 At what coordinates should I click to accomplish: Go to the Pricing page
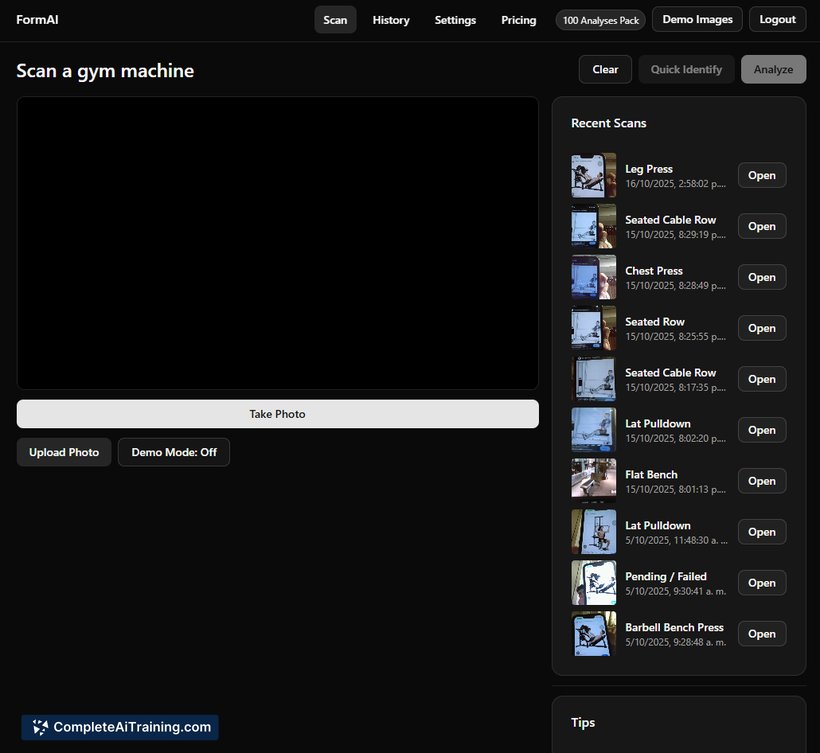click(518, 20)
